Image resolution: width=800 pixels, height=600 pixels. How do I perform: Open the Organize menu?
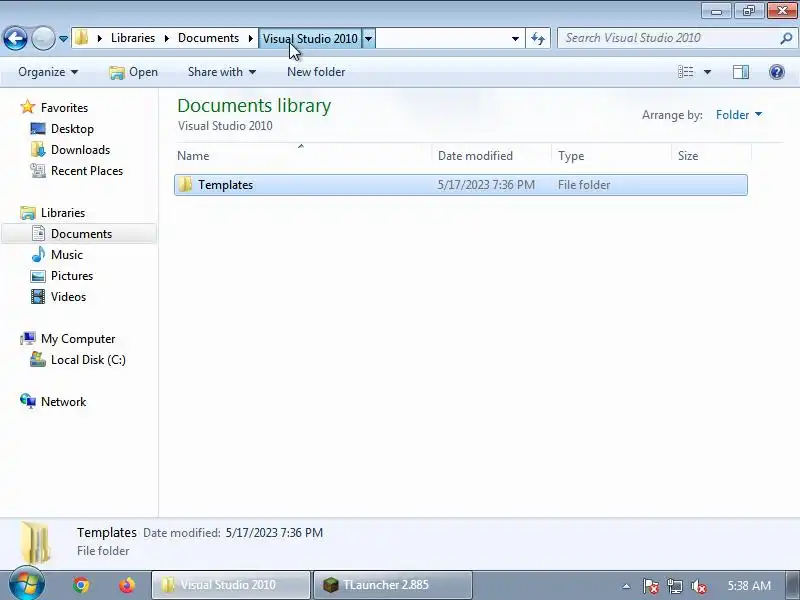click(x=48, y=72)
